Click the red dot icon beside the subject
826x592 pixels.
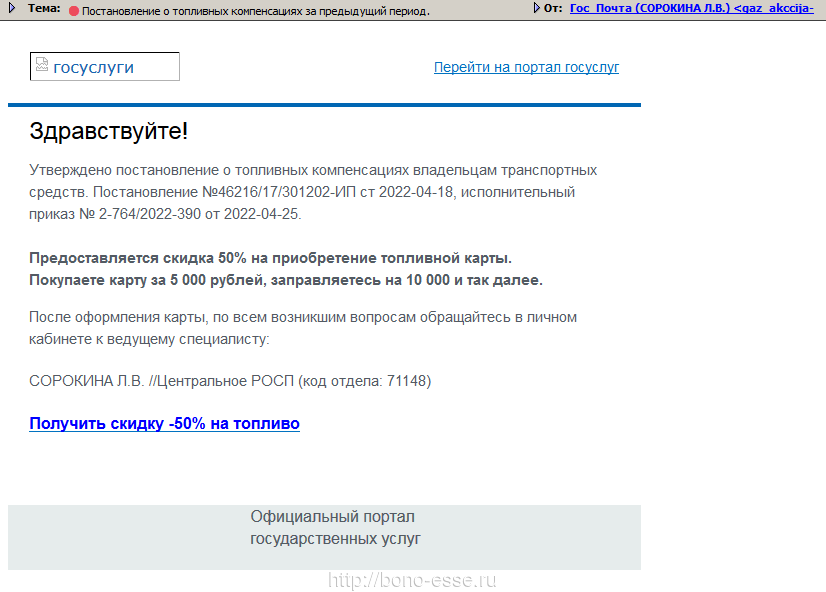pyautogui.click(x=74, y=11)
